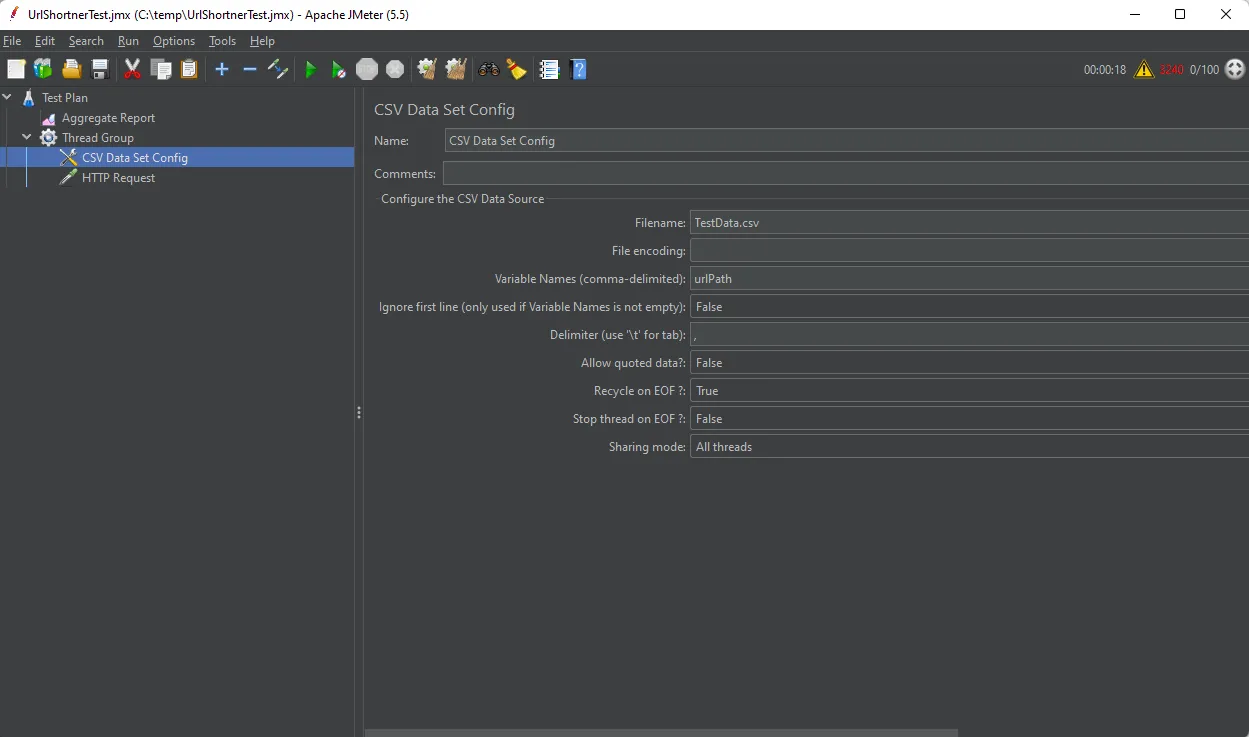Open Search with binoculars icon
The height and width of the screenshot is (737, 1249).
click(x=489, y=69)
